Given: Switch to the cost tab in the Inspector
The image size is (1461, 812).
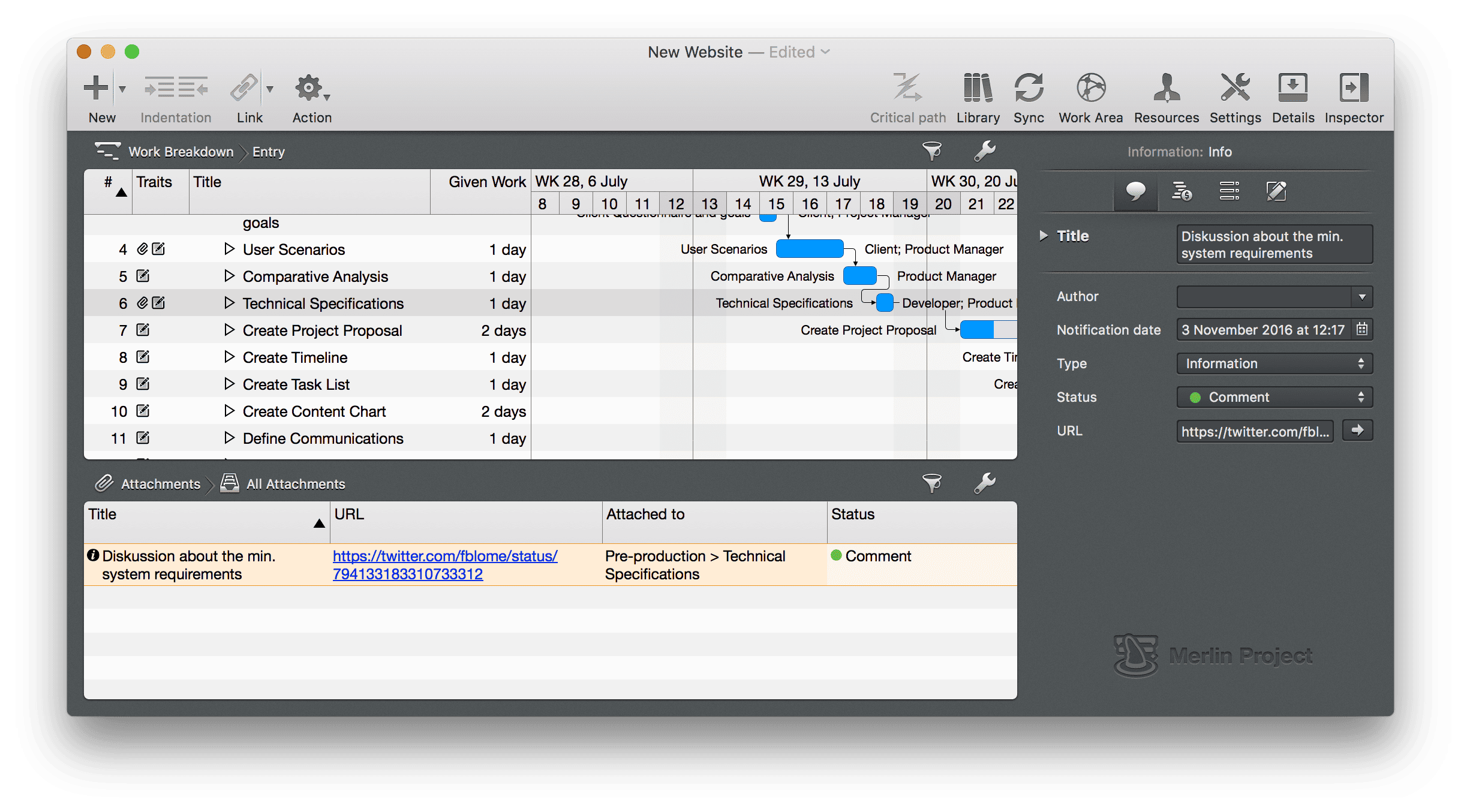Looking at the screenshot, I should pyautogui.click(x=1182, y=191).
